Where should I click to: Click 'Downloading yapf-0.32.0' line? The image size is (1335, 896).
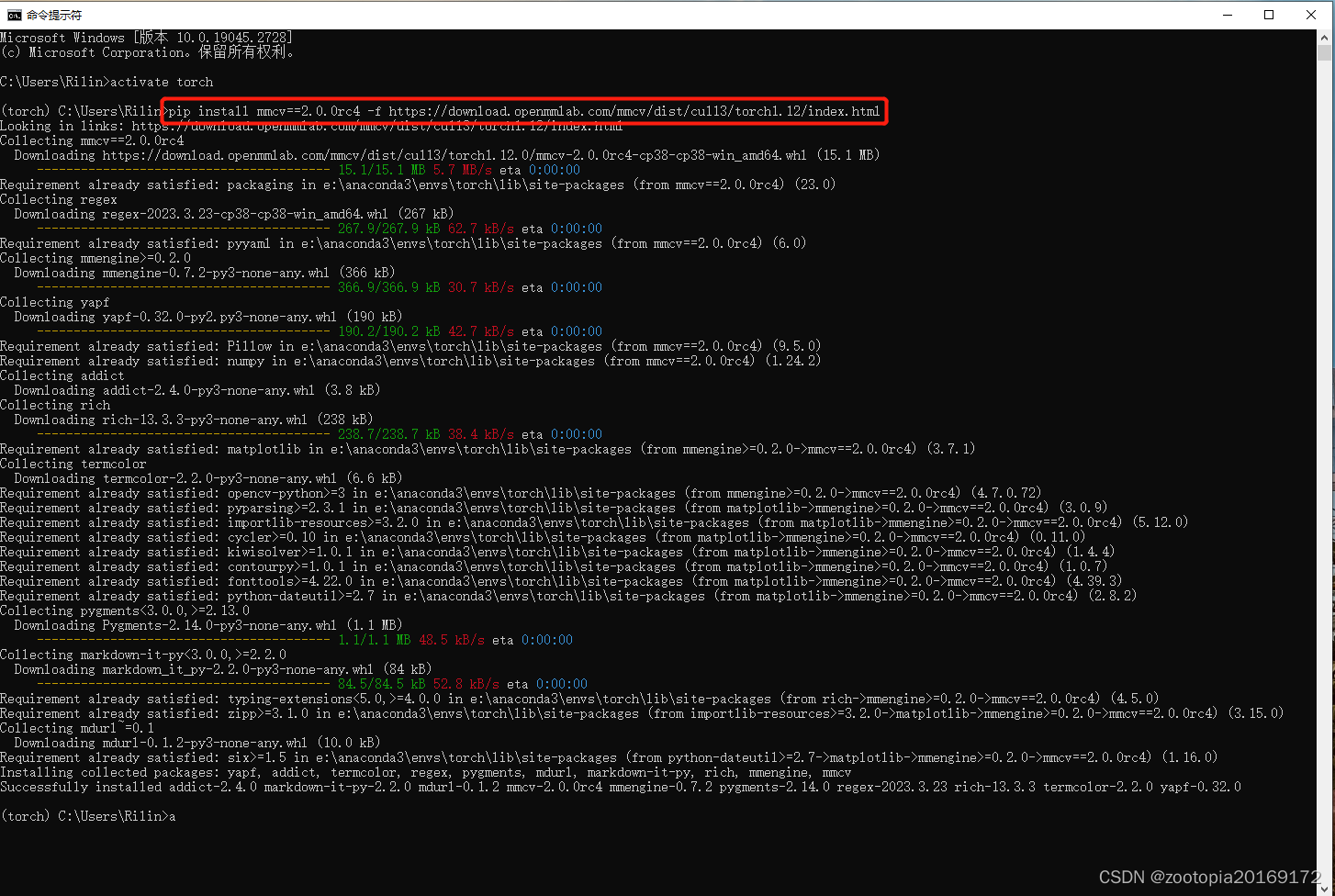208,317
